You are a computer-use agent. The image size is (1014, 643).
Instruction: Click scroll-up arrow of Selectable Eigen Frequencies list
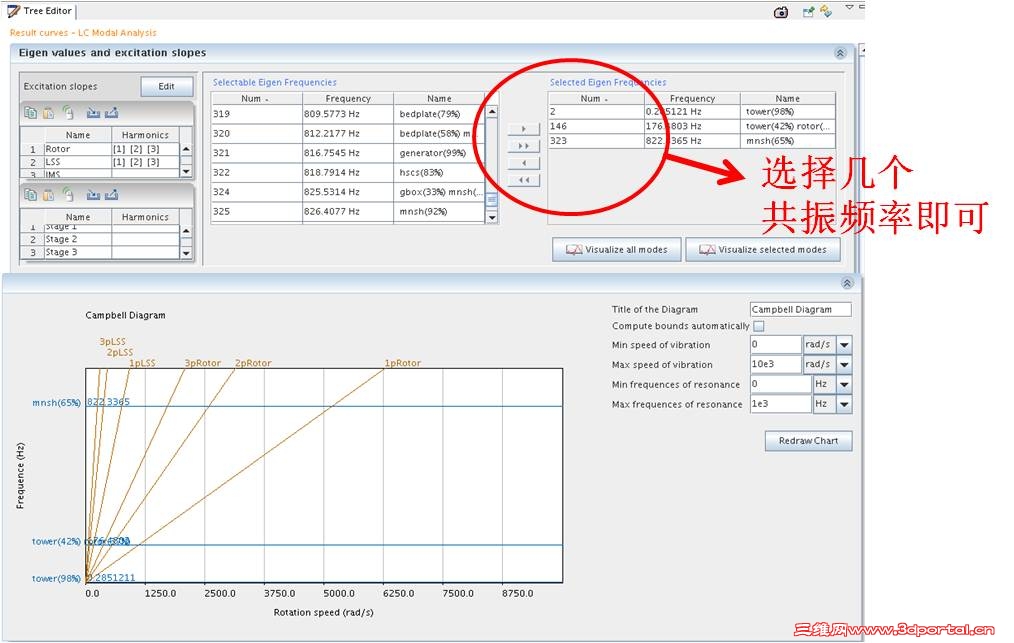click(492, 112)
